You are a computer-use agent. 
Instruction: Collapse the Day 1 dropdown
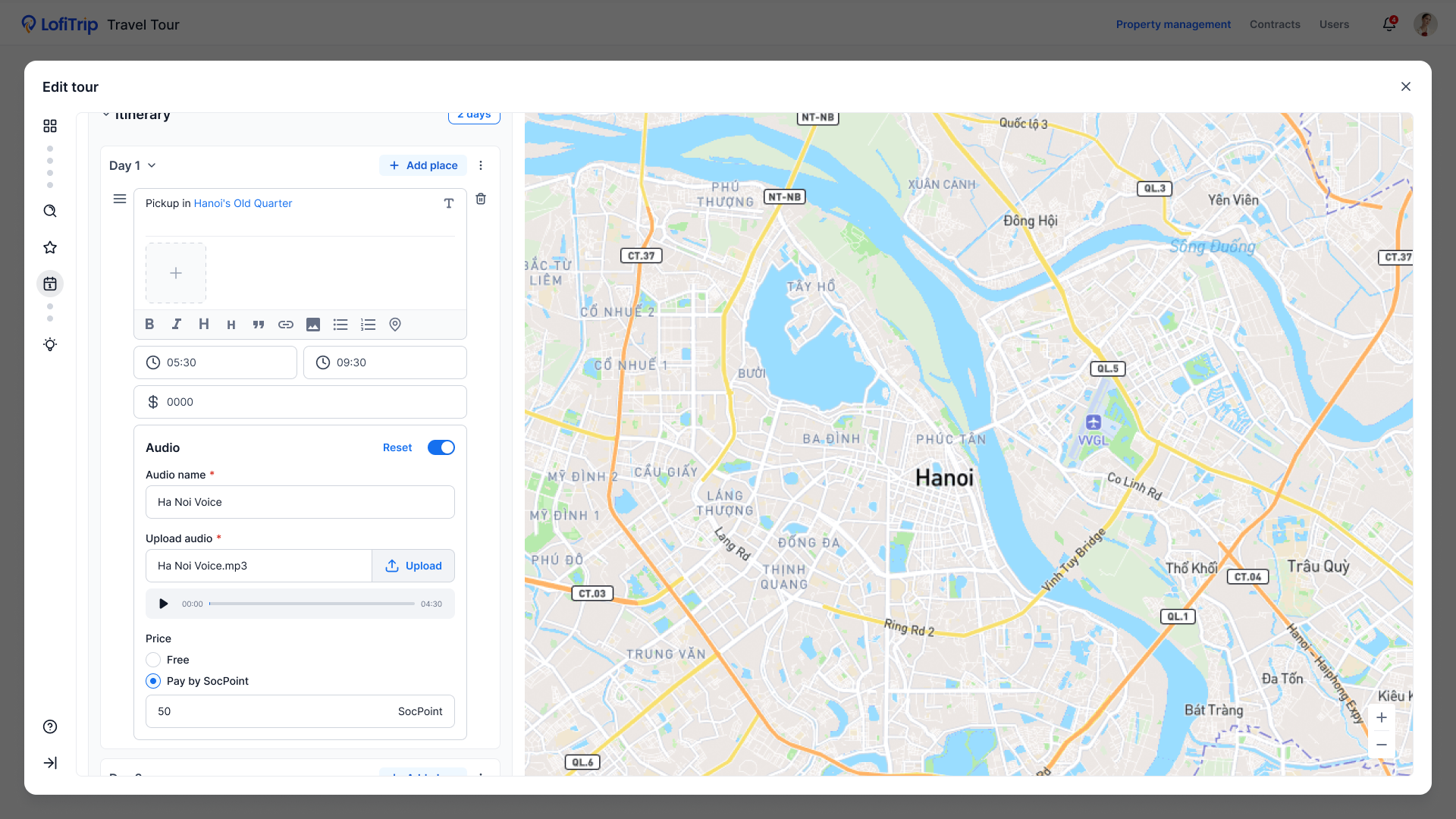(x=152, y=165)
